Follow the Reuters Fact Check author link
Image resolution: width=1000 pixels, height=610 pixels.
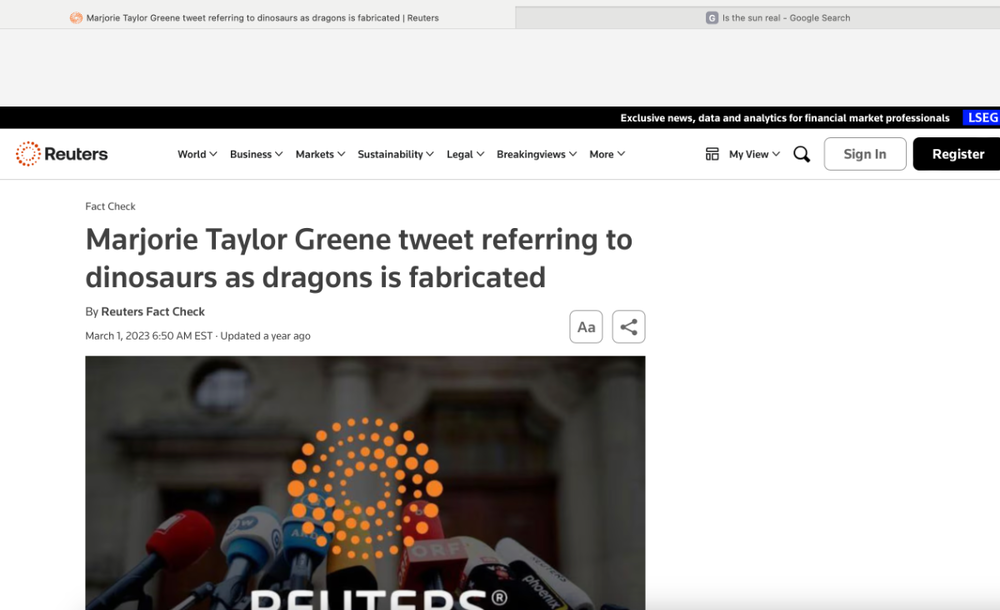[x=153, y=311]
